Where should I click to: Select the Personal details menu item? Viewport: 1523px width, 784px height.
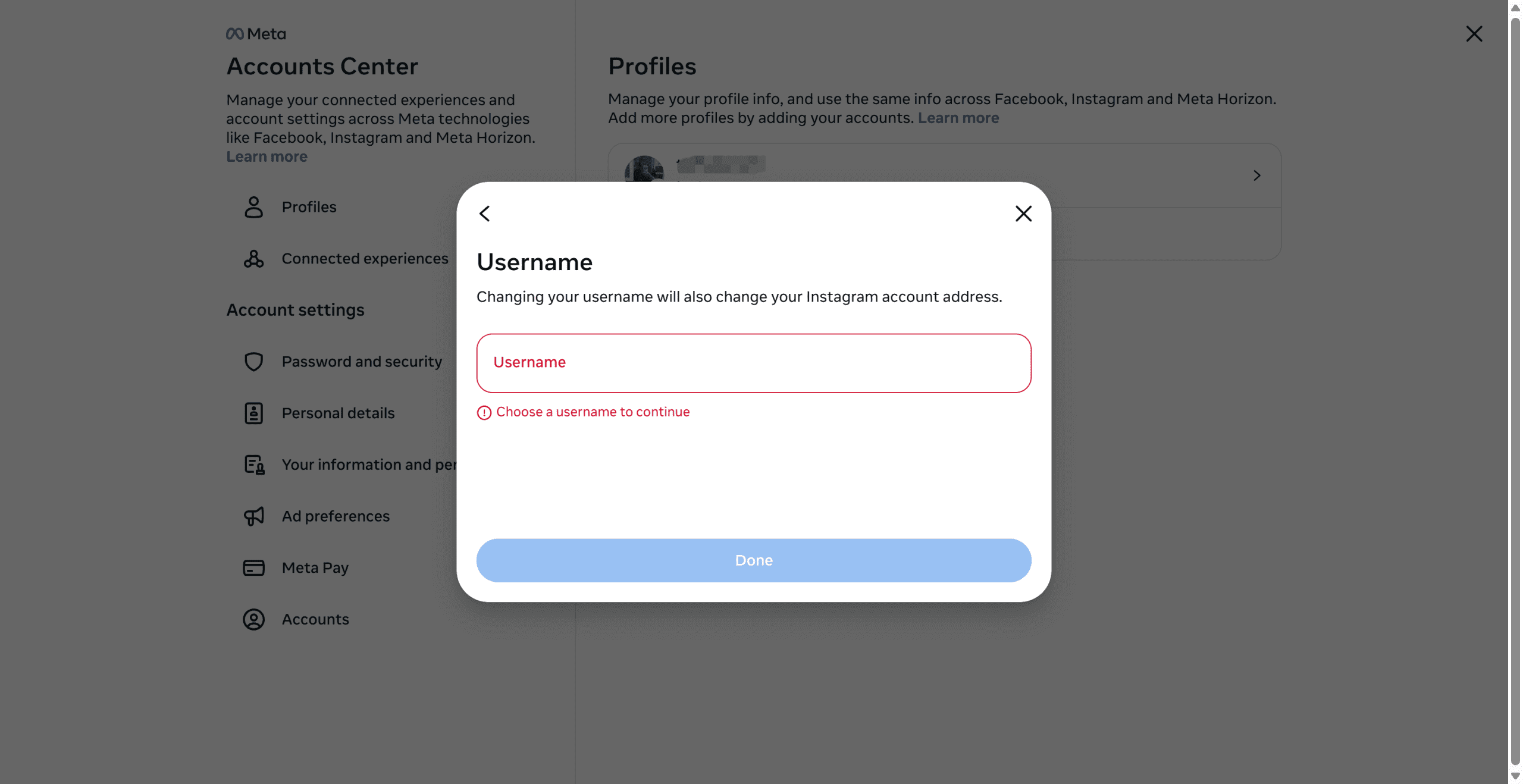click(338, 413)
